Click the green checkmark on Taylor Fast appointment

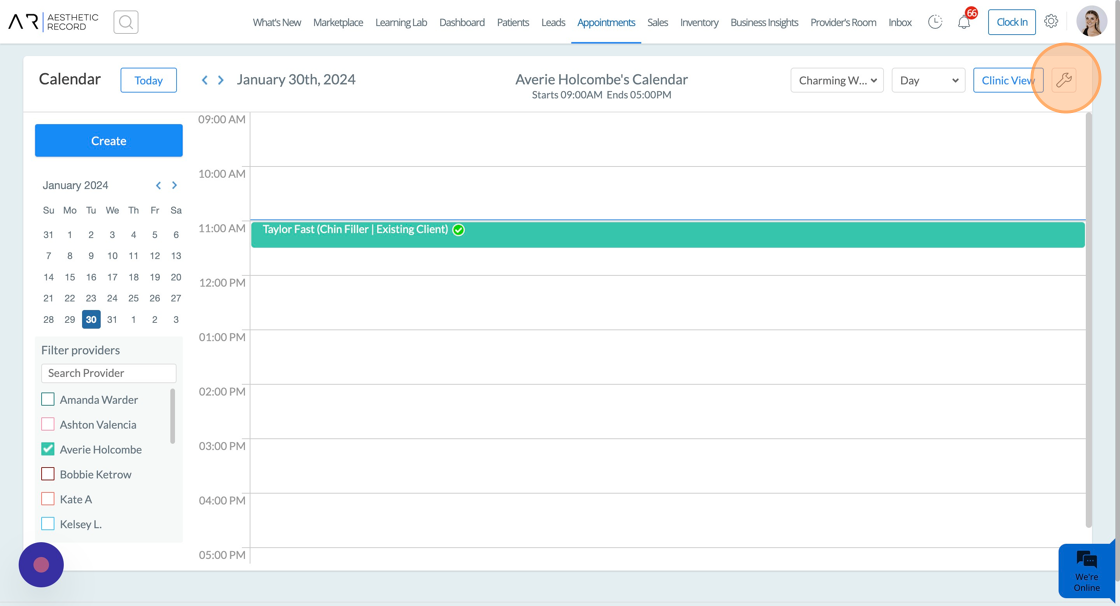(x=459, y=229)
